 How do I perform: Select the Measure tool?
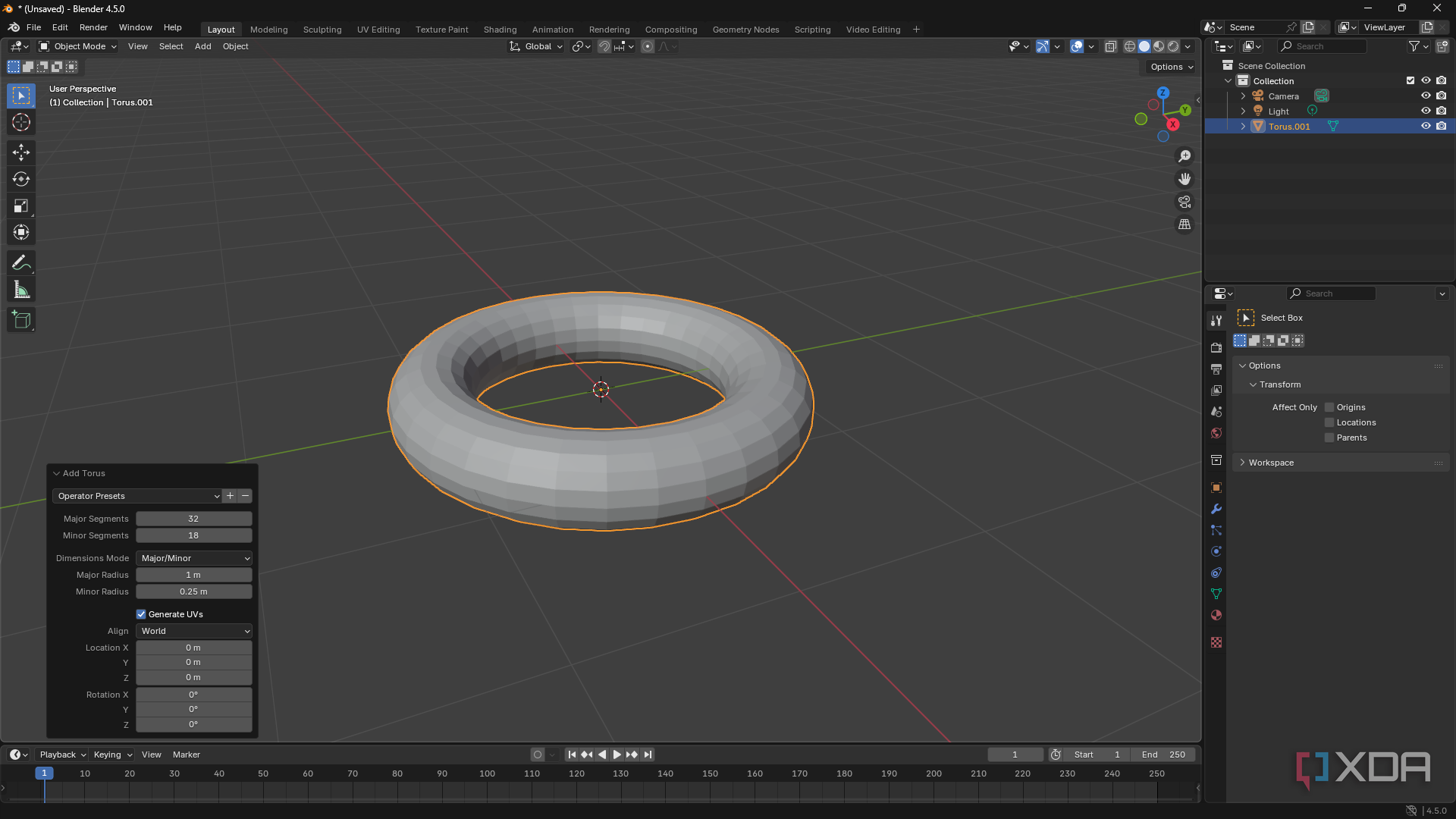21,290
